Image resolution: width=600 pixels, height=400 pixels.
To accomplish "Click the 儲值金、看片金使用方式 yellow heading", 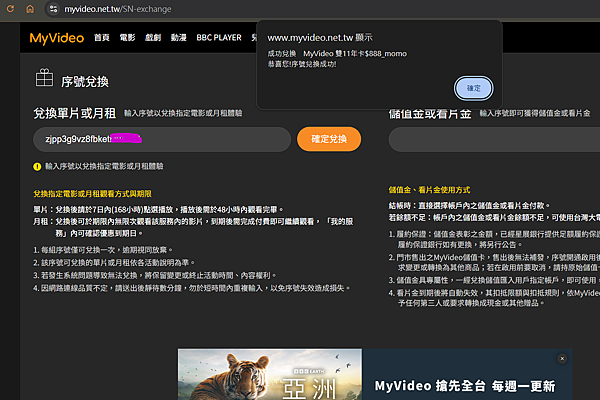I will click(429, 190).
